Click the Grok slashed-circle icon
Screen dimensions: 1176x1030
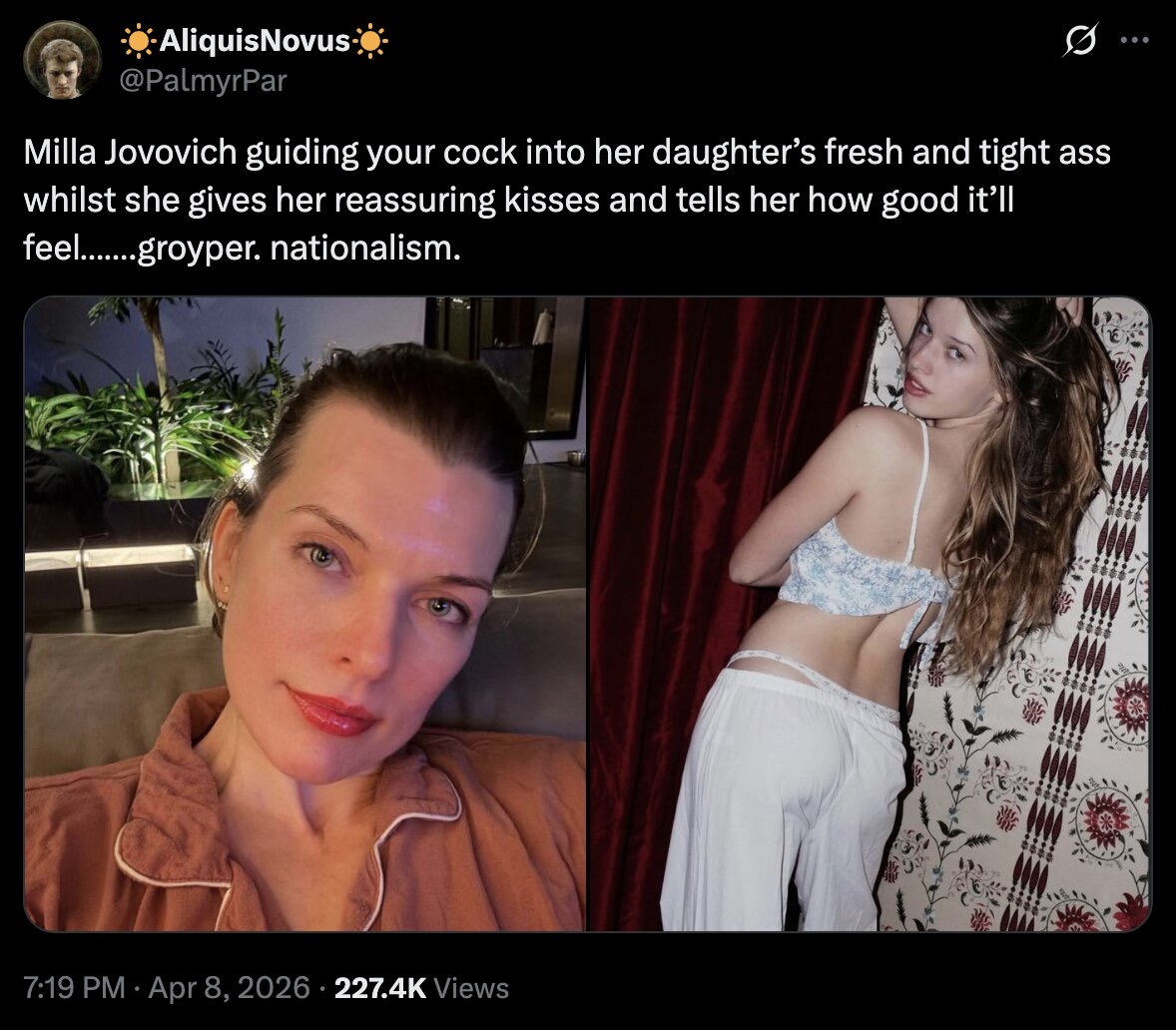[1081, 40]
